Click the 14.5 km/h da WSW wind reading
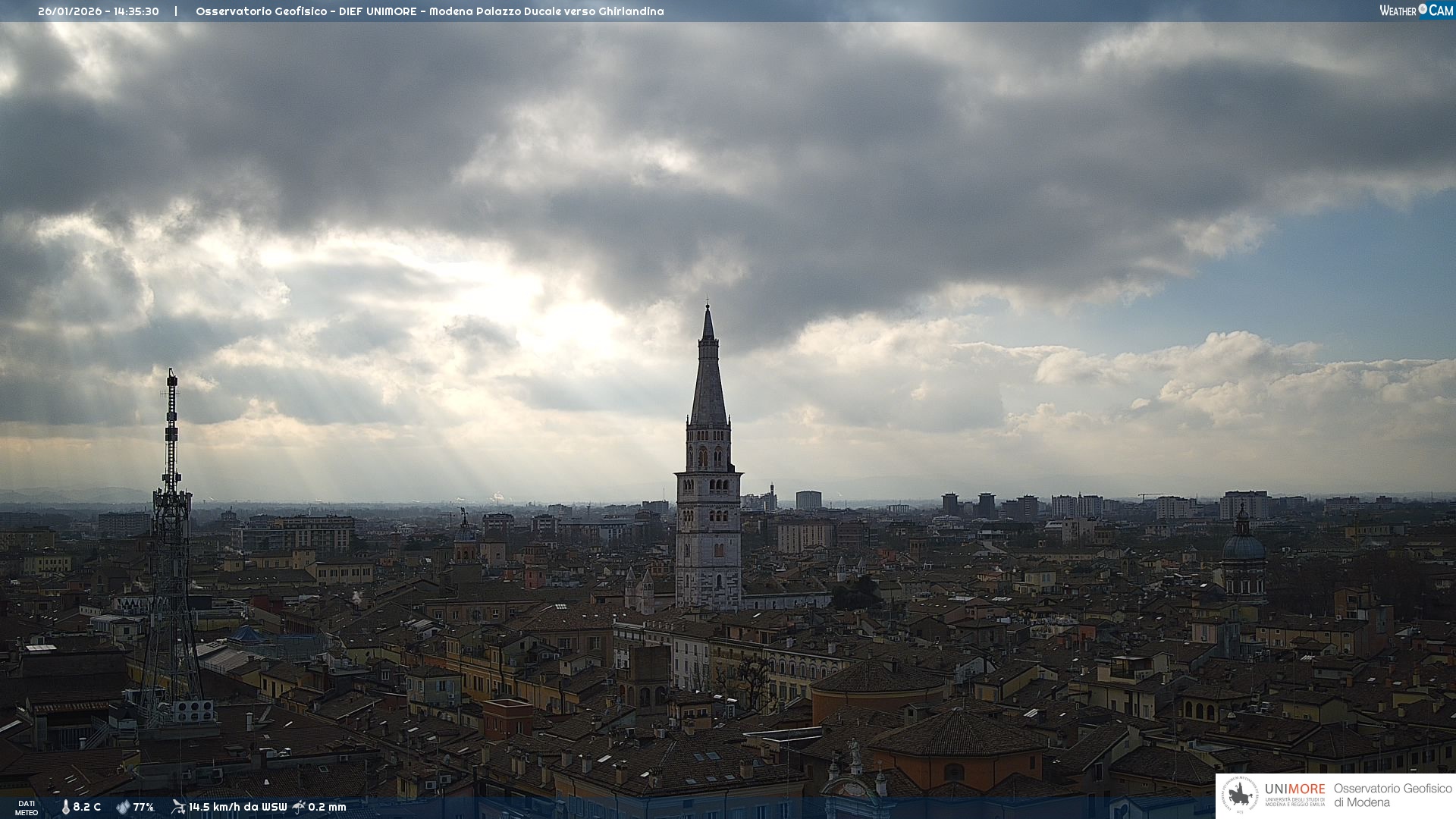 237,807
